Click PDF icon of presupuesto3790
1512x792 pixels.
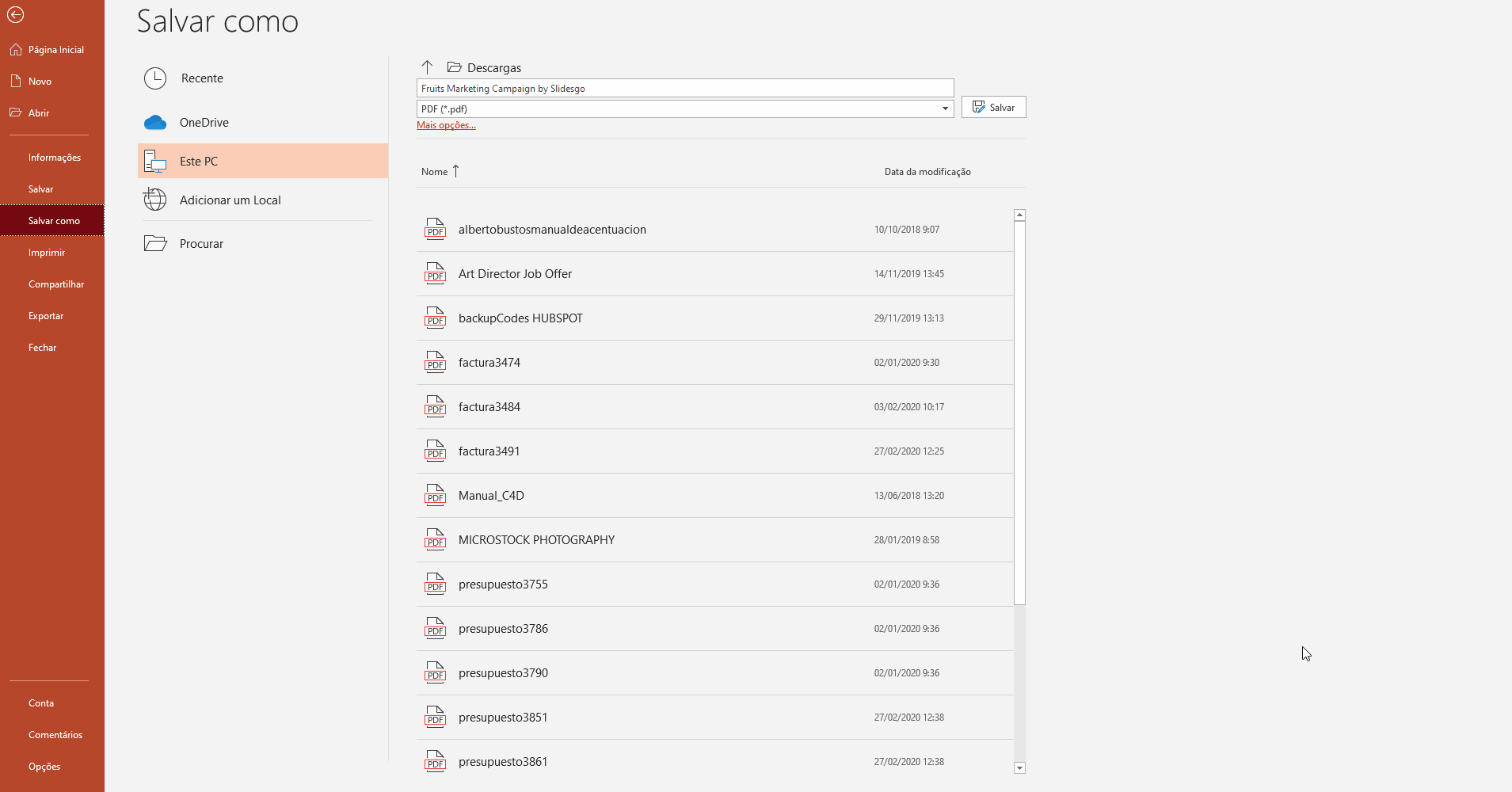(435, 672)
